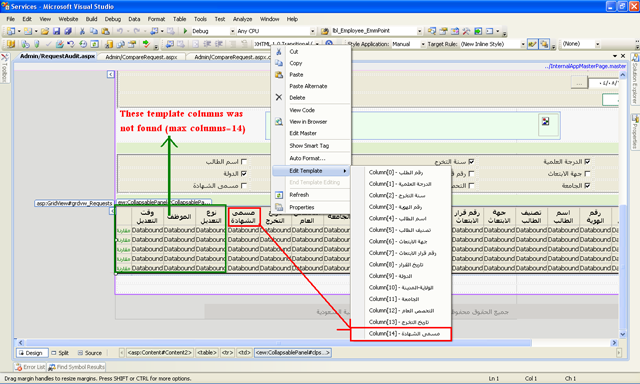Click the Toolbox hammer-wrench toolbar icon
Screen dimensions: 640x384
[466, 31]
